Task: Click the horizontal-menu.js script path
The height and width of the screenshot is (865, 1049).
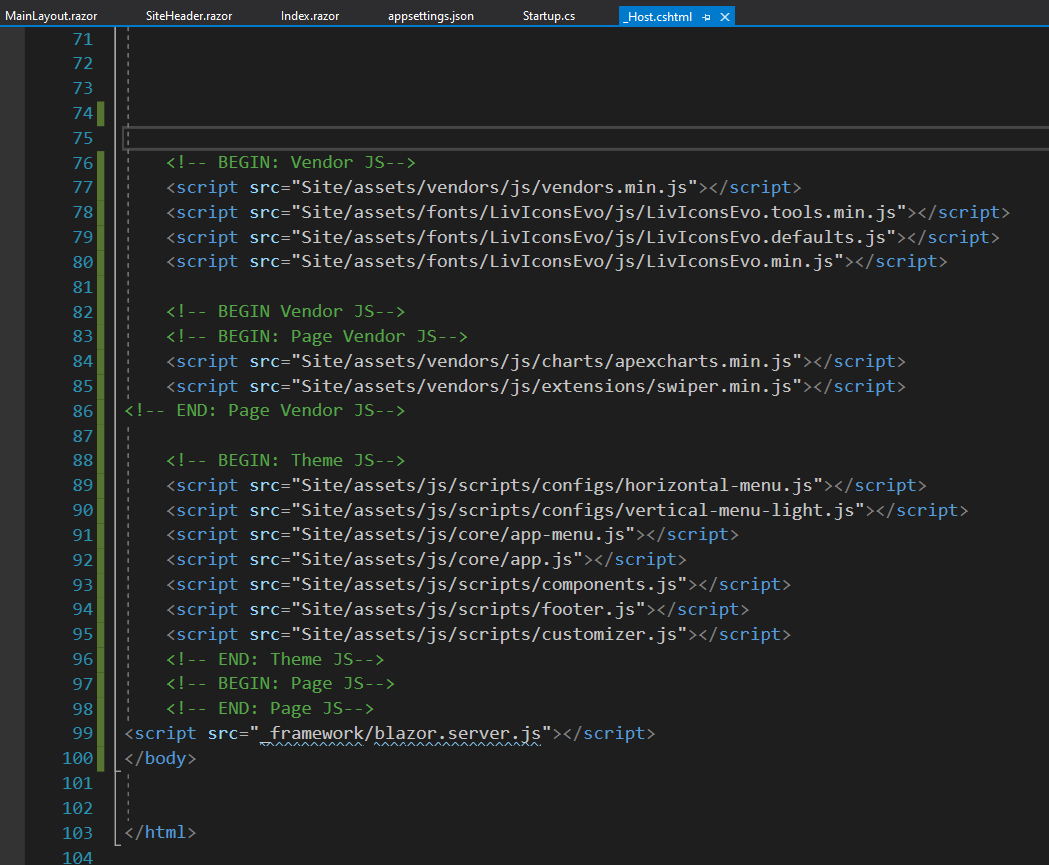Action: pos(556,485)
